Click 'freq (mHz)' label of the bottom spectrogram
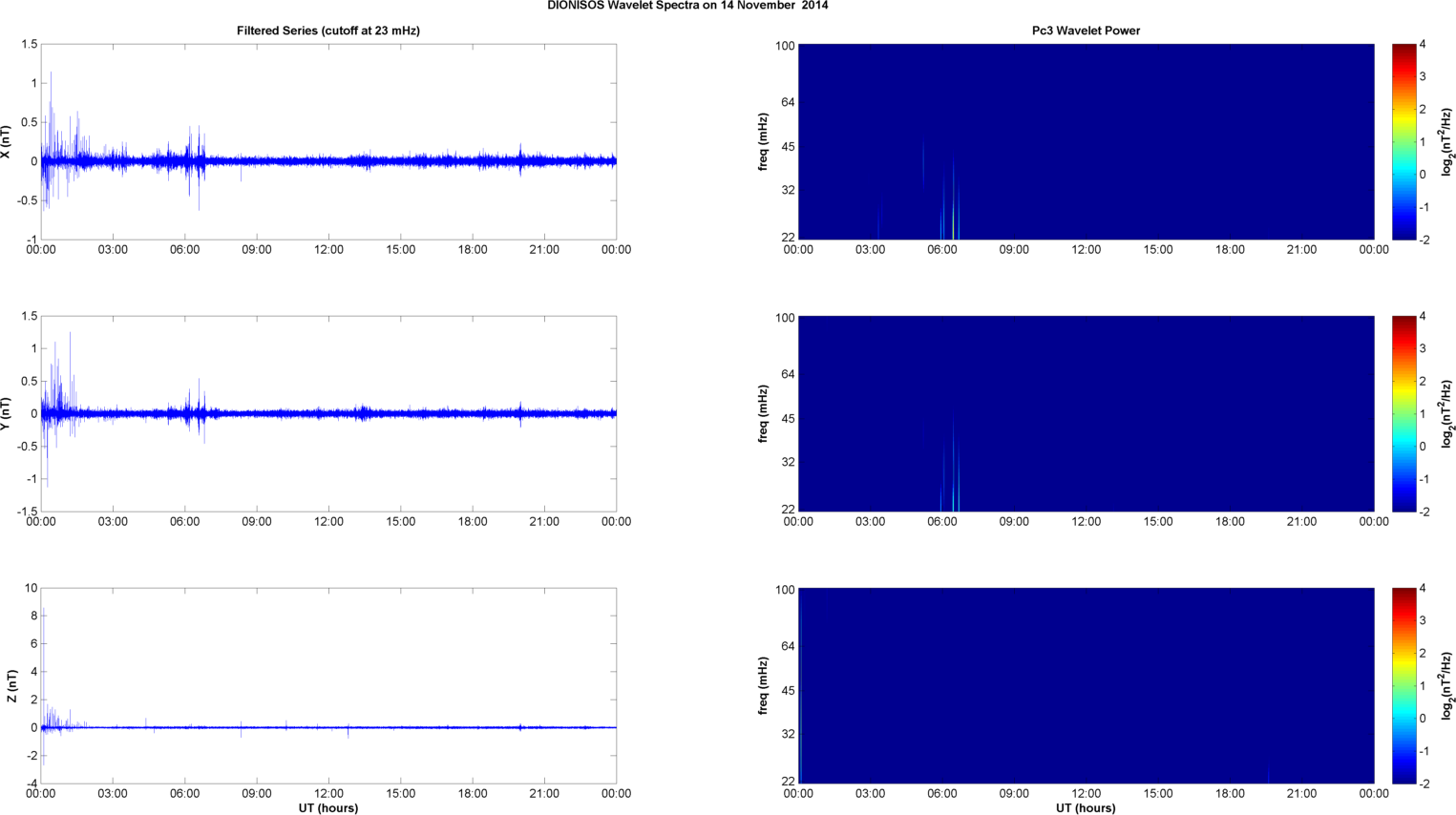Viewport: 1456px width, 815px height. [764, 685]
